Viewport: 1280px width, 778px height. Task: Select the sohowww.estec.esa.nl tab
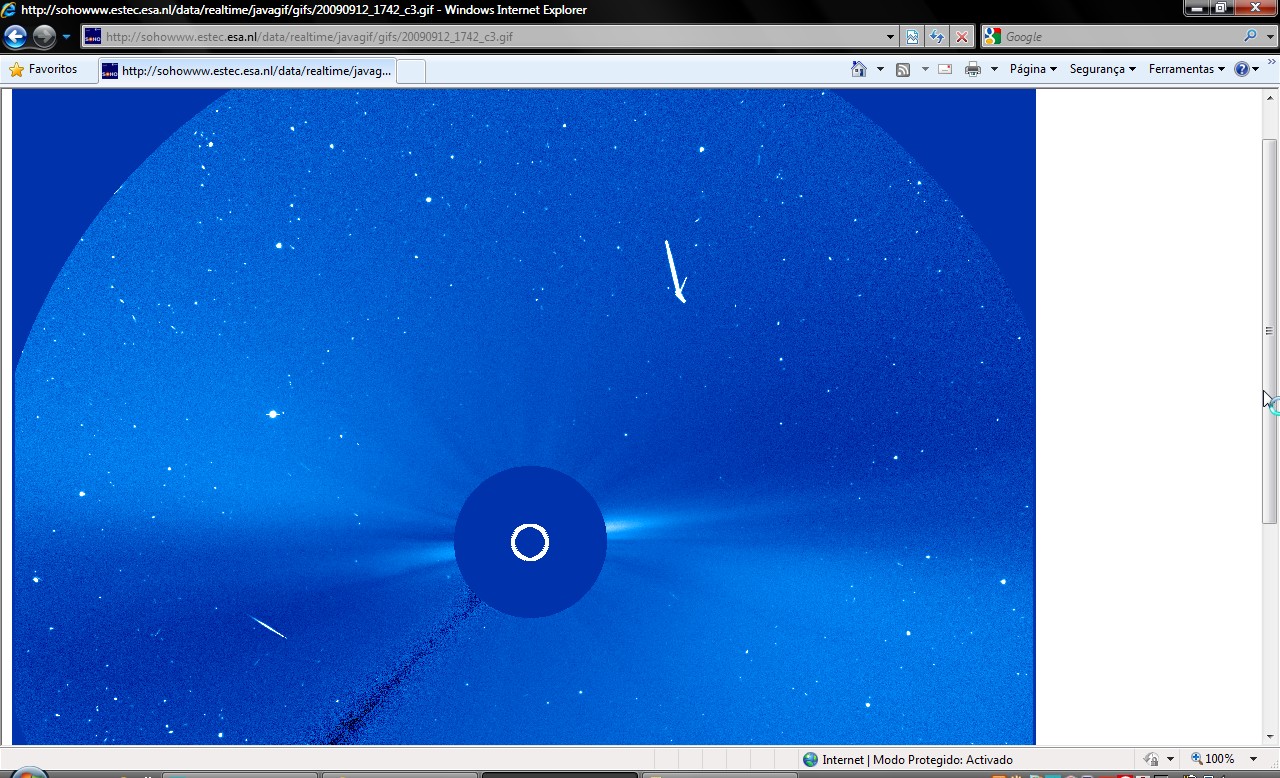[247, 71]
